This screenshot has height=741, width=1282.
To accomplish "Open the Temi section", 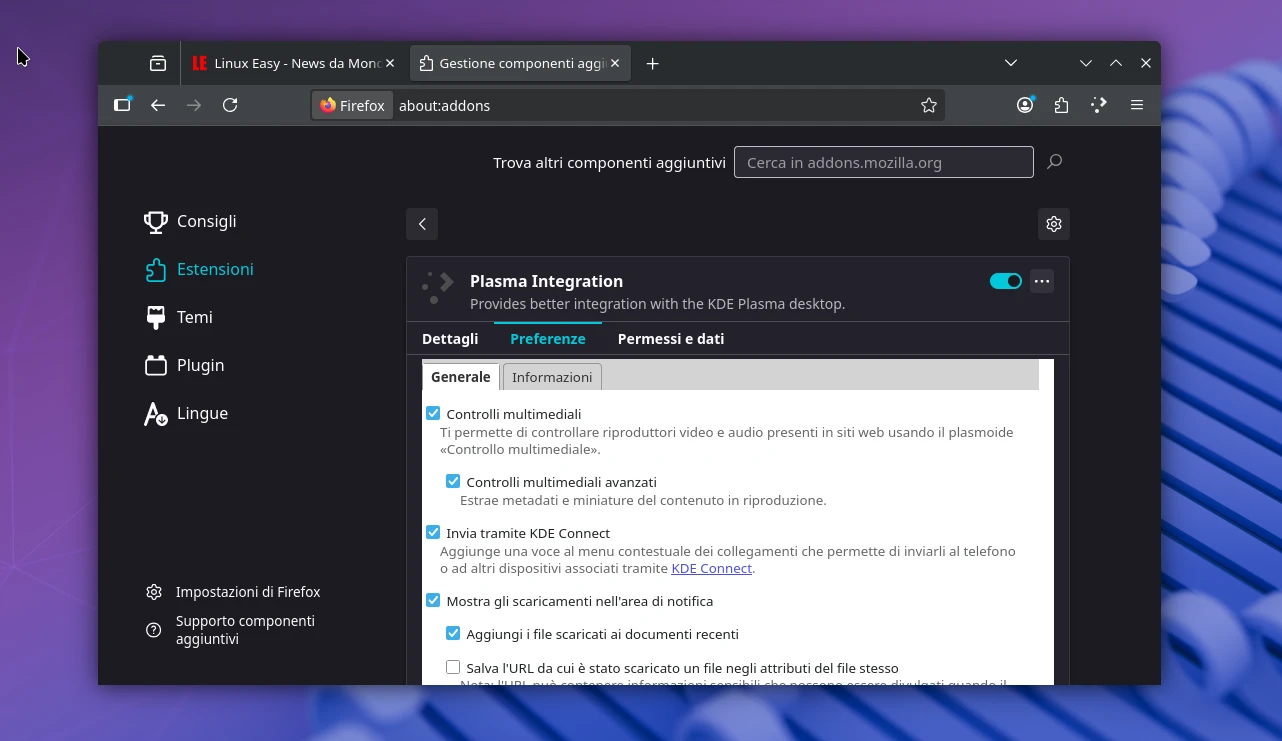I will tap(194, 317).
